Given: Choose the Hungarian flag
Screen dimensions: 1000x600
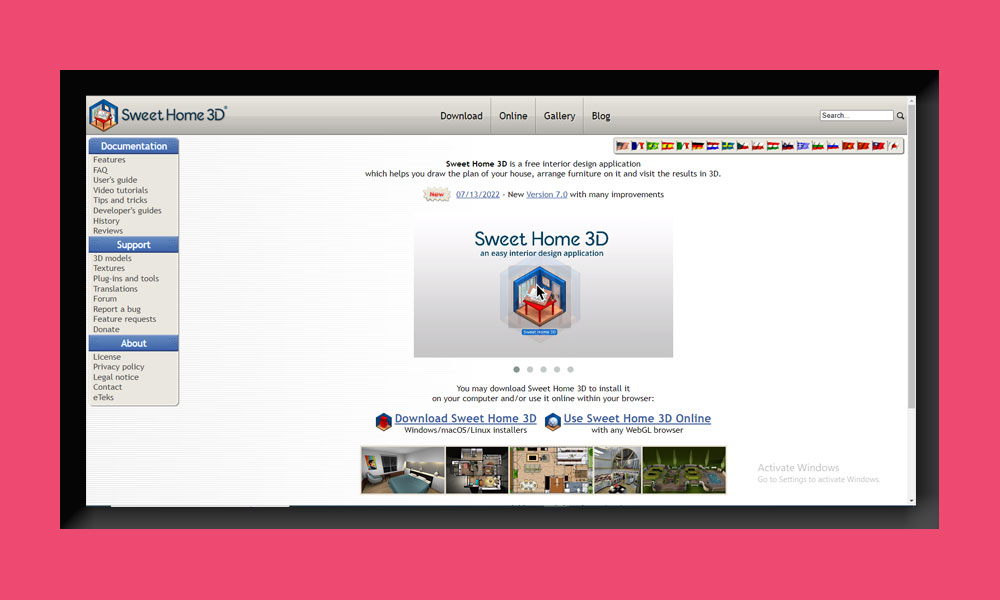Looking at the screenshot, I should tap(773, 146).
